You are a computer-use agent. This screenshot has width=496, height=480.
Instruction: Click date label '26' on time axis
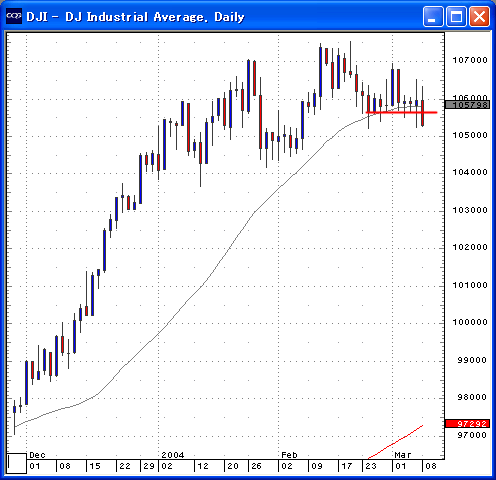coord(256,466)
